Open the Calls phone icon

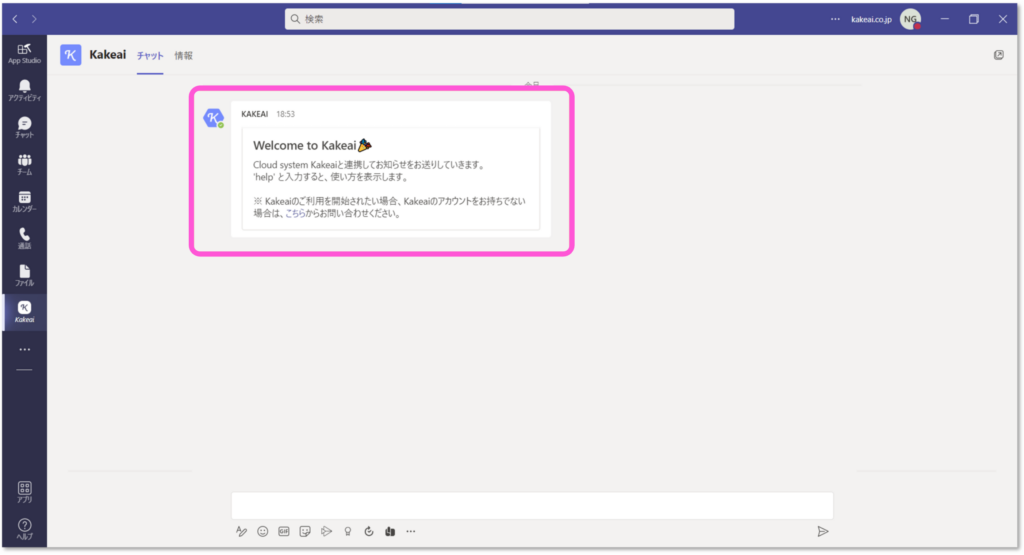(x=24, y=238)
